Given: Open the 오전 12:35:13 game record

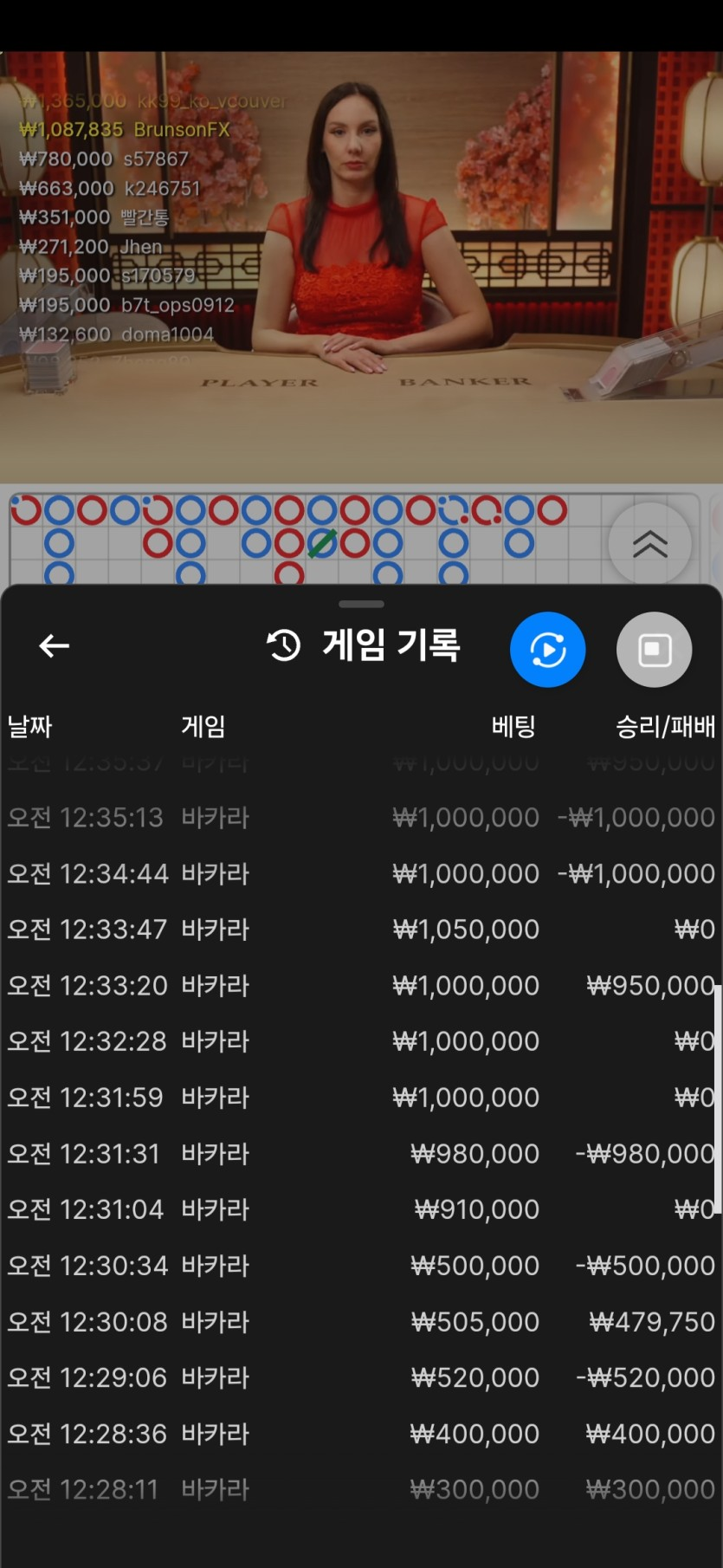Looking at the screenshot, I should tap(361, 817).
